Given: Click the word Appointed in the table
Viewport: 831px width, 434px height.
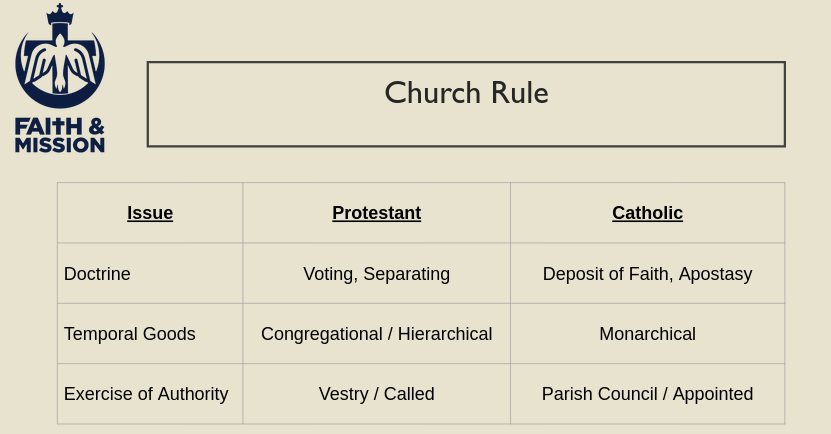Looking at the screenshot, I should pyautogui.click(x=713, y=394).
